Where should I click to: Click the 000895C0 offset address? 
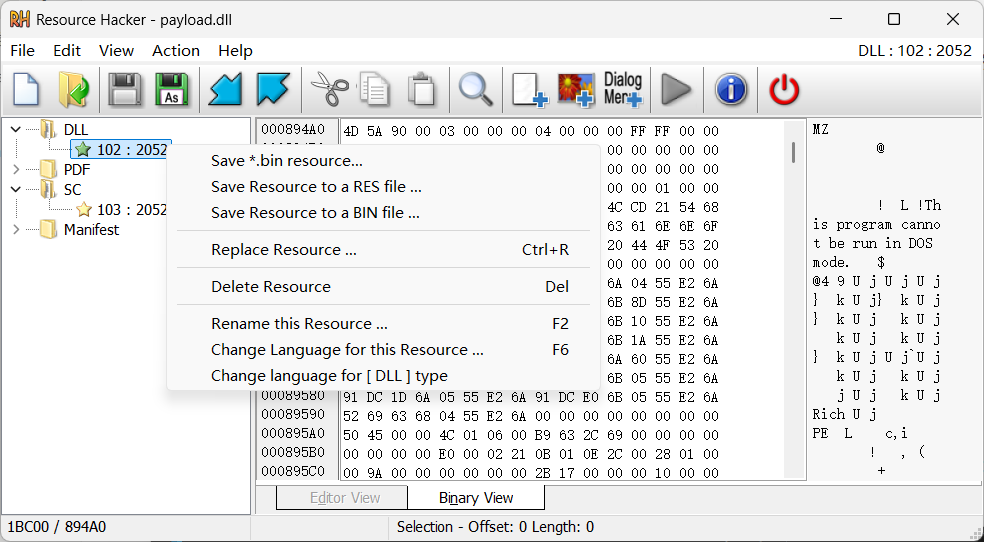292,471
